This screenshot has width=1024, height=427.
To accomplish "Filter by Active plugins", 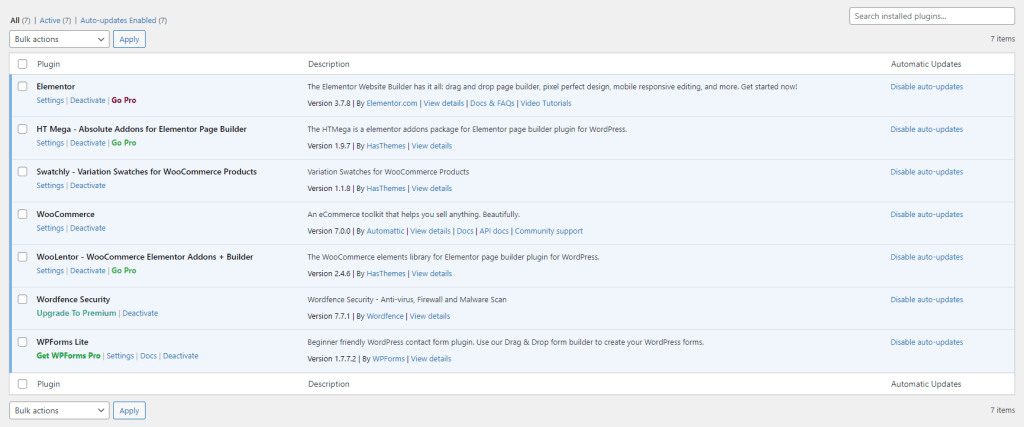I will click(x=55, y=20).
